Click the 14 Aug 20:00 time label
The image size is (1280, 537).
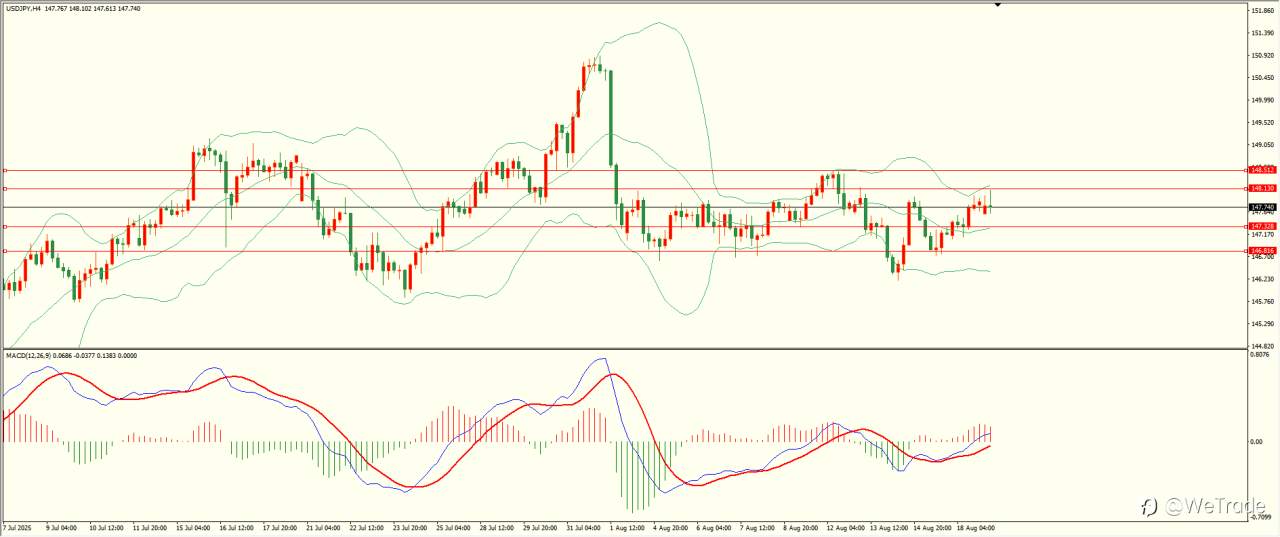[x=932, y=527]
